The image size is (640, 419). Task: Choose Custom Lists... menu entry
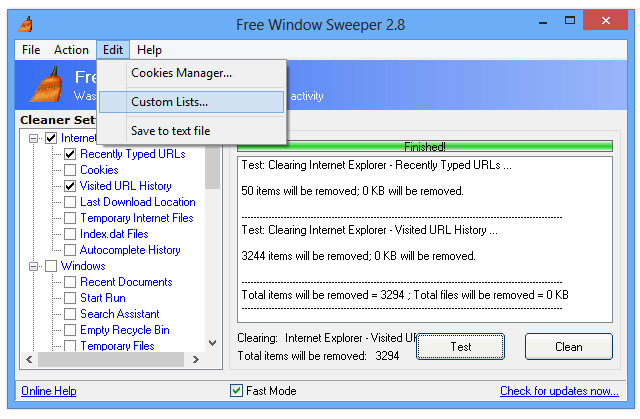[x=191, y=102]
